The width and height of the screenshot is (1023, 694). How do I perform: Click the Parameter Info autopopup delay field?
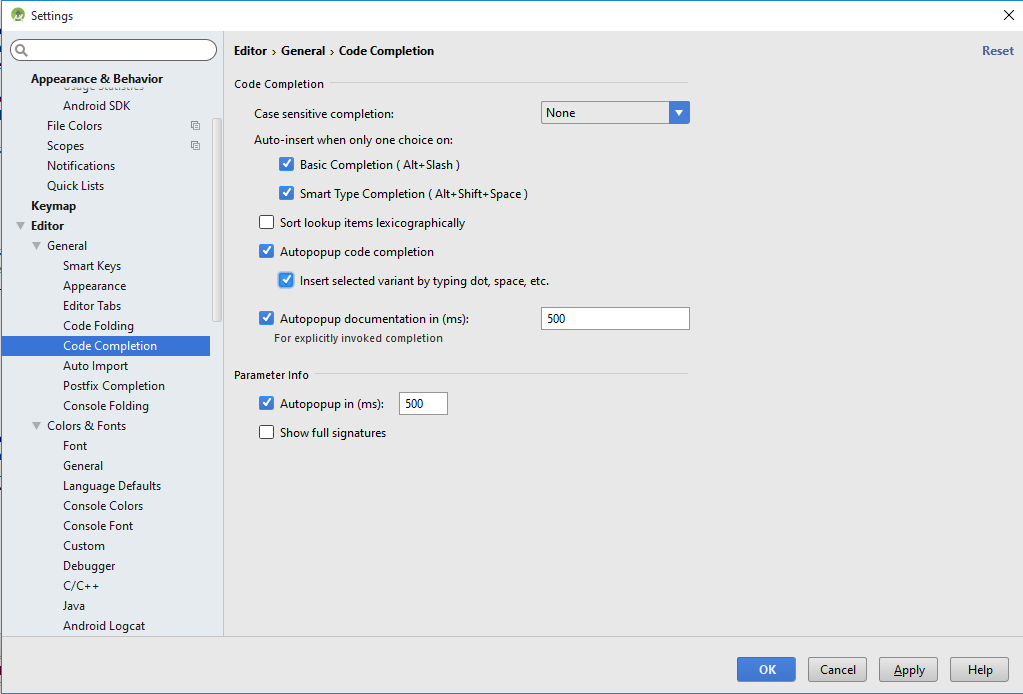point(423,403)
